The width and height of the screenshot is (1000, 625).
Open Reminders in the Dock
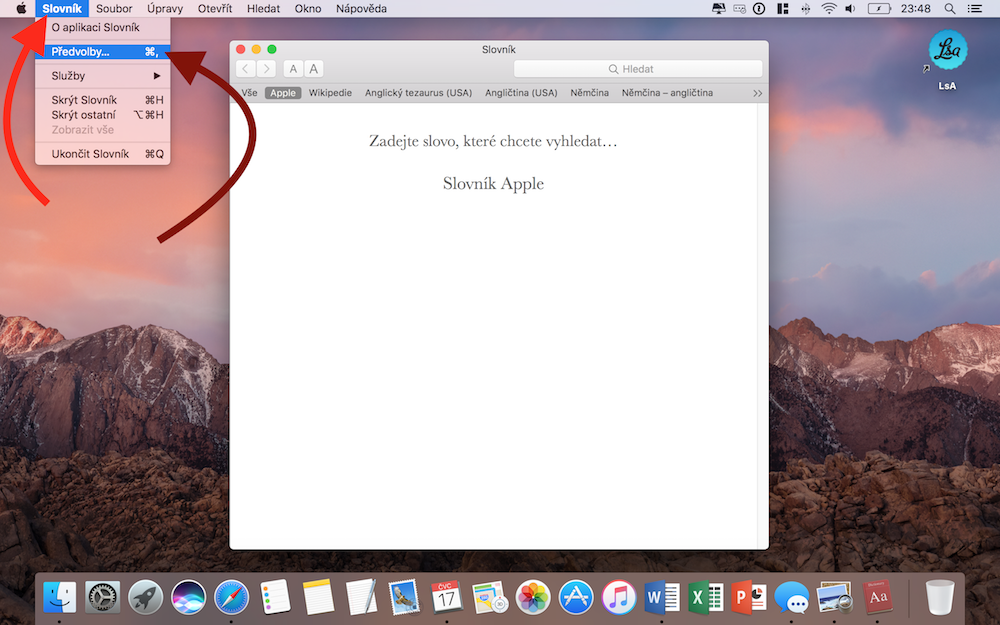point(275,598)
